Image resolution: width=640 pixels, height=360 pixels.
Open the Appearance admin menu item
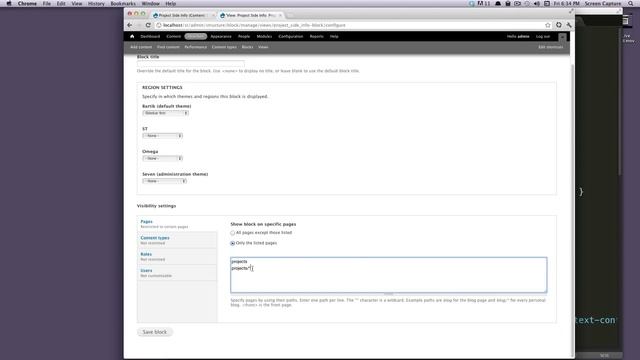point(221,37)
